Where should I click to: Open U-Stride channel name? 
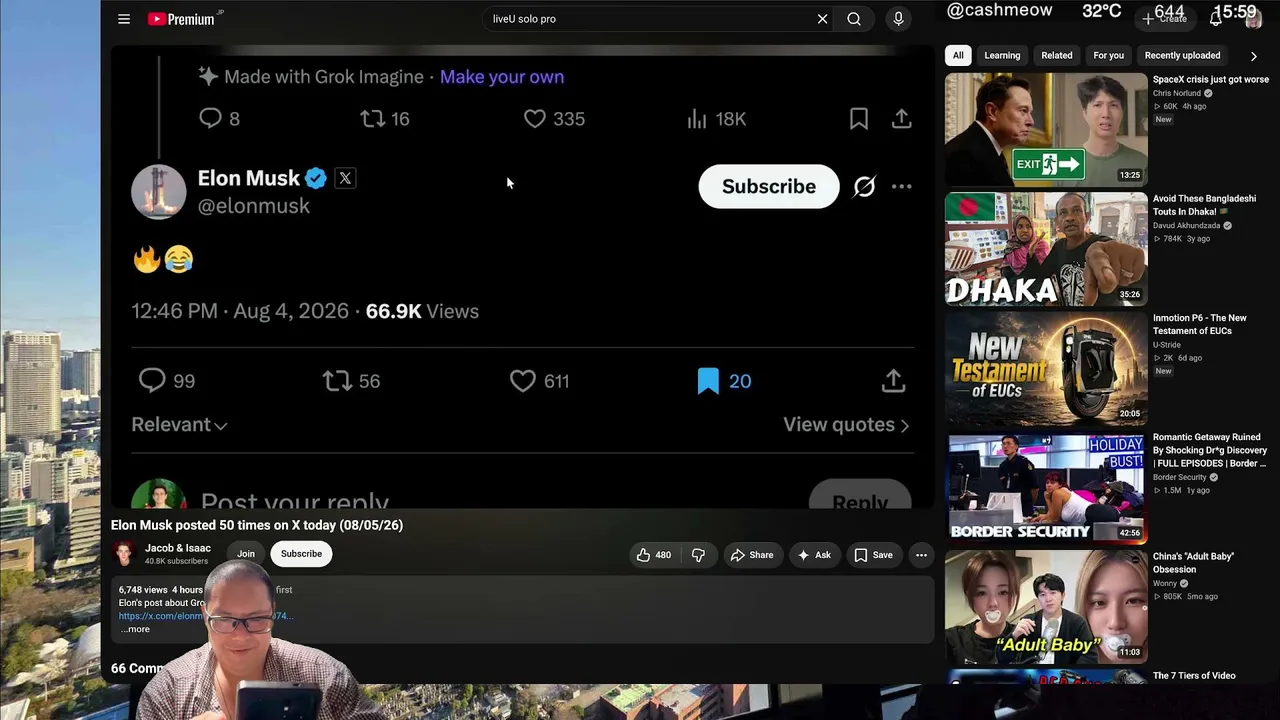point(1167,345)
